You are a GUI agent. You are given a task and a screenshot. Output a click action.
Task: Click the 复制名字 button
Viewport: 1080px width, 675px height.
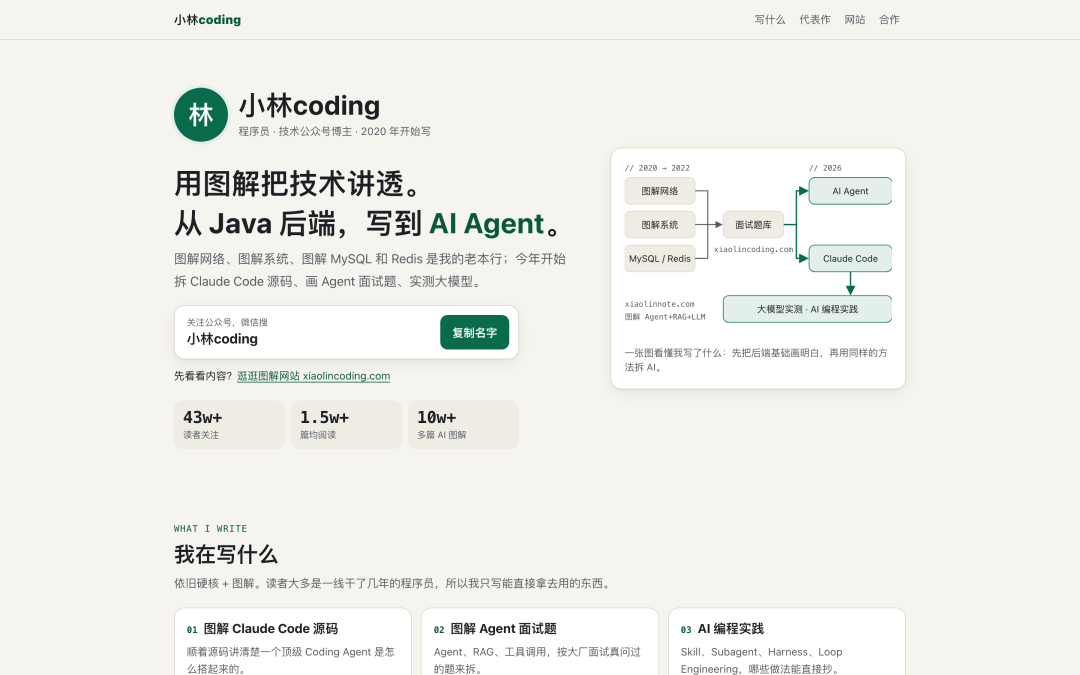coord(475,333)
